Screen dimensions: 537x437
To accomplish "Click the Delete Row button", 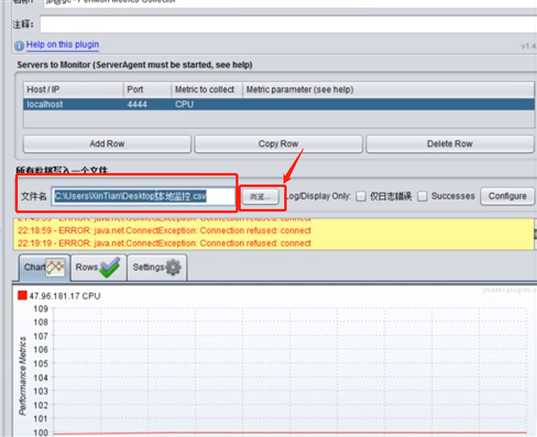I will pos(450,144).
